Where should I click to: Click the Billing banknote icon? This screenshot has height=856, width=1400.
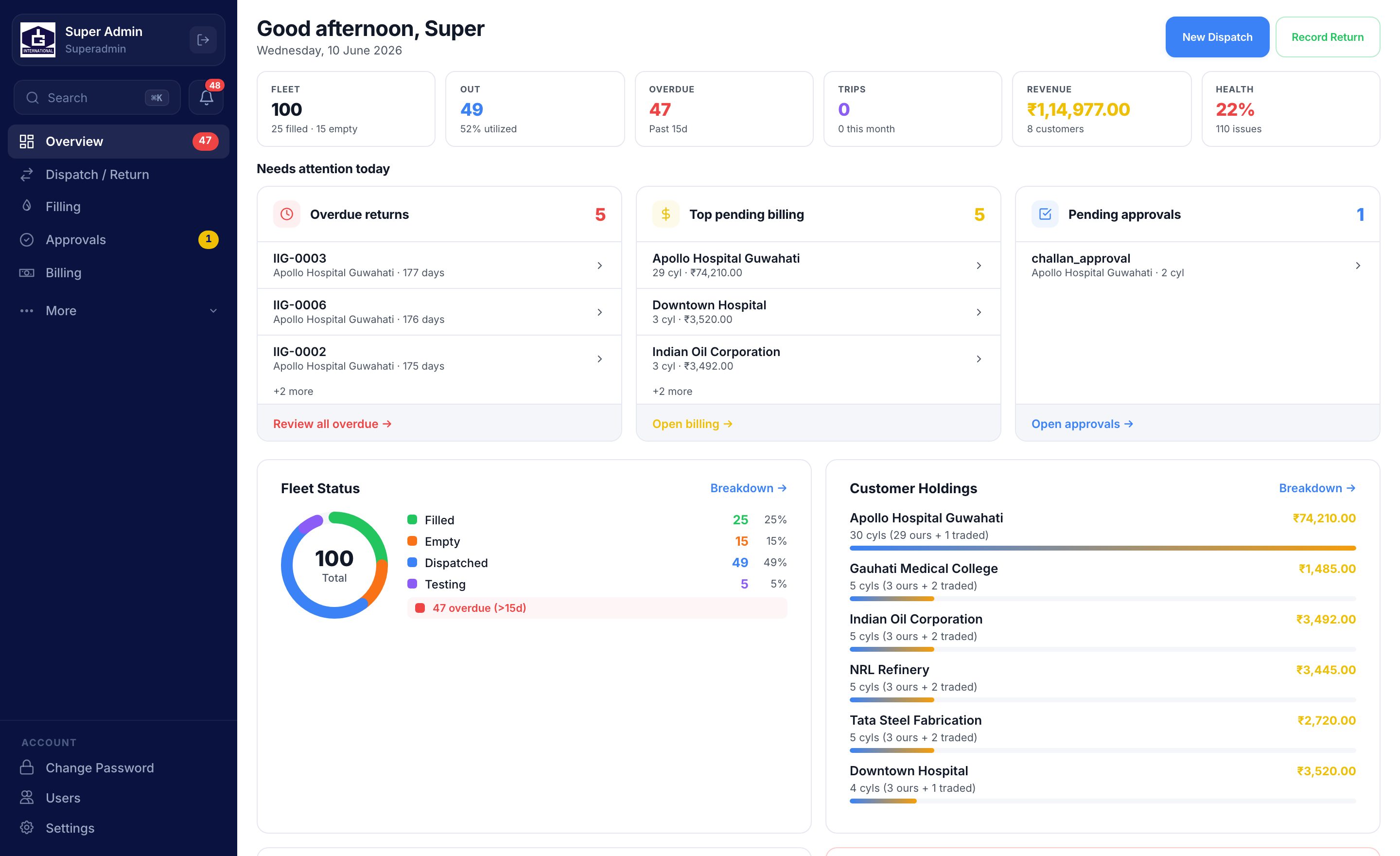27,273
